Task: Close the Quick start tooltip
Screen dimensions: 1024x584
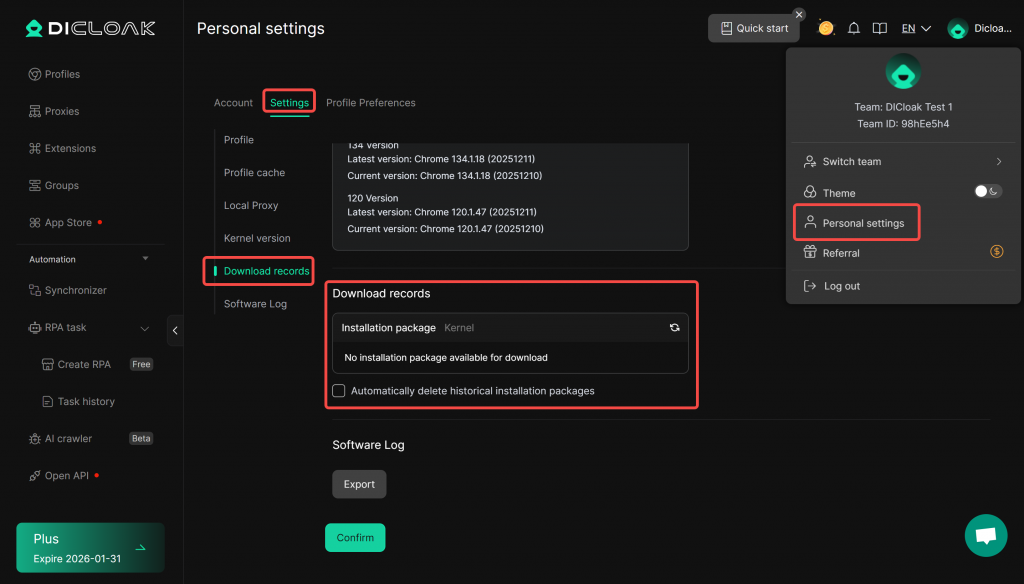Action: coord(798,14)
